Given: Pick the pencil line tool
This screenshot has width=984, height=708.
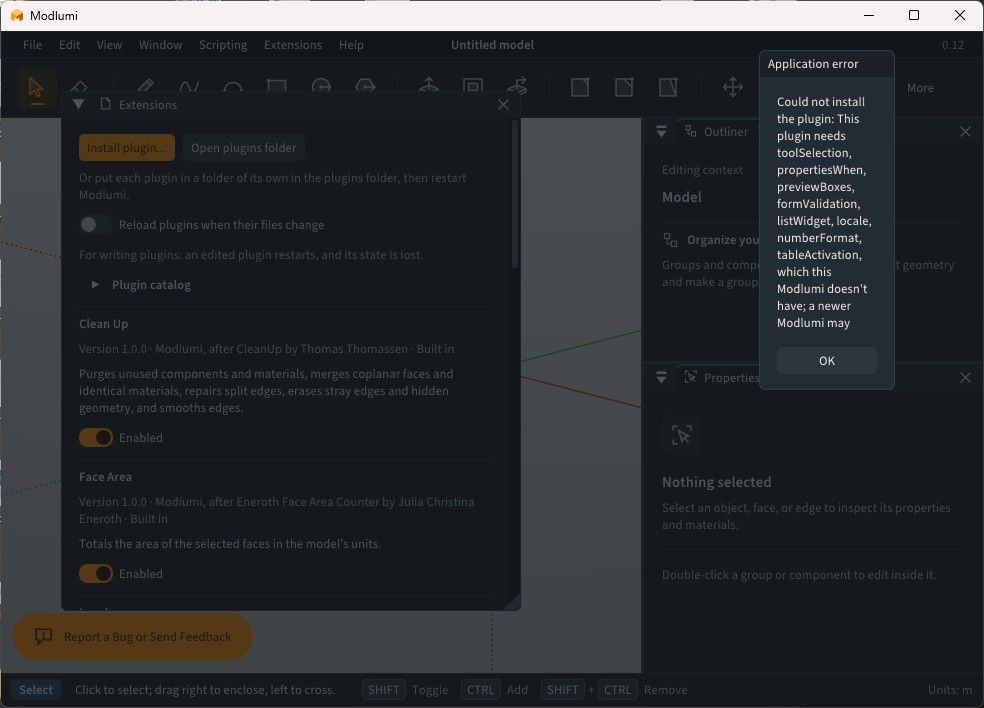Looking at the screenshot, I should [145, 87].
